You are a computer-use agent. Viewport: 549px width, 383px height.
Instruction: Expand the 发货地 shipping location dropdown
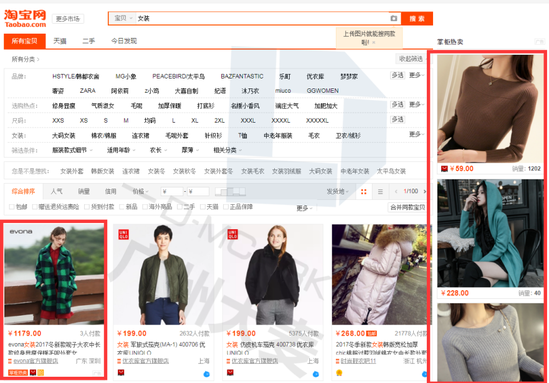click(x=338, y=192)
